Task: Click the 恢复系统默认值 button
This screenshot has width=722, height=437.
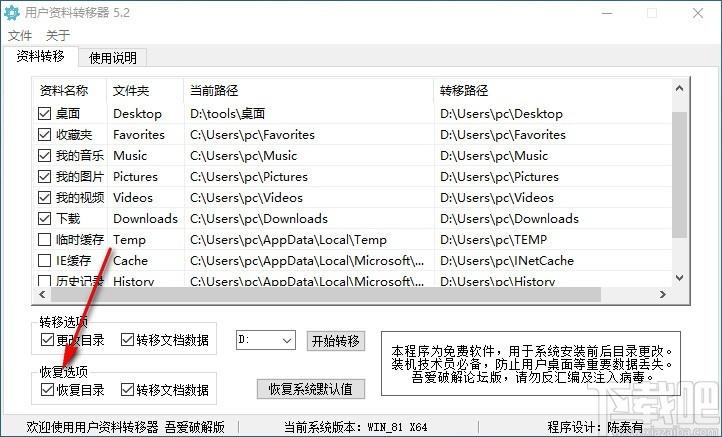Action: click(x=311, y=389)
